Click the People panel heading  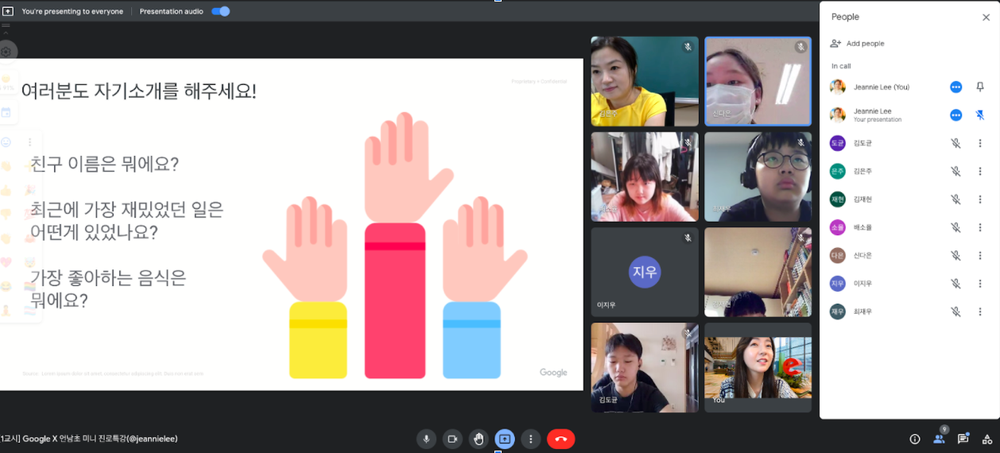click(x=845, y=17)
